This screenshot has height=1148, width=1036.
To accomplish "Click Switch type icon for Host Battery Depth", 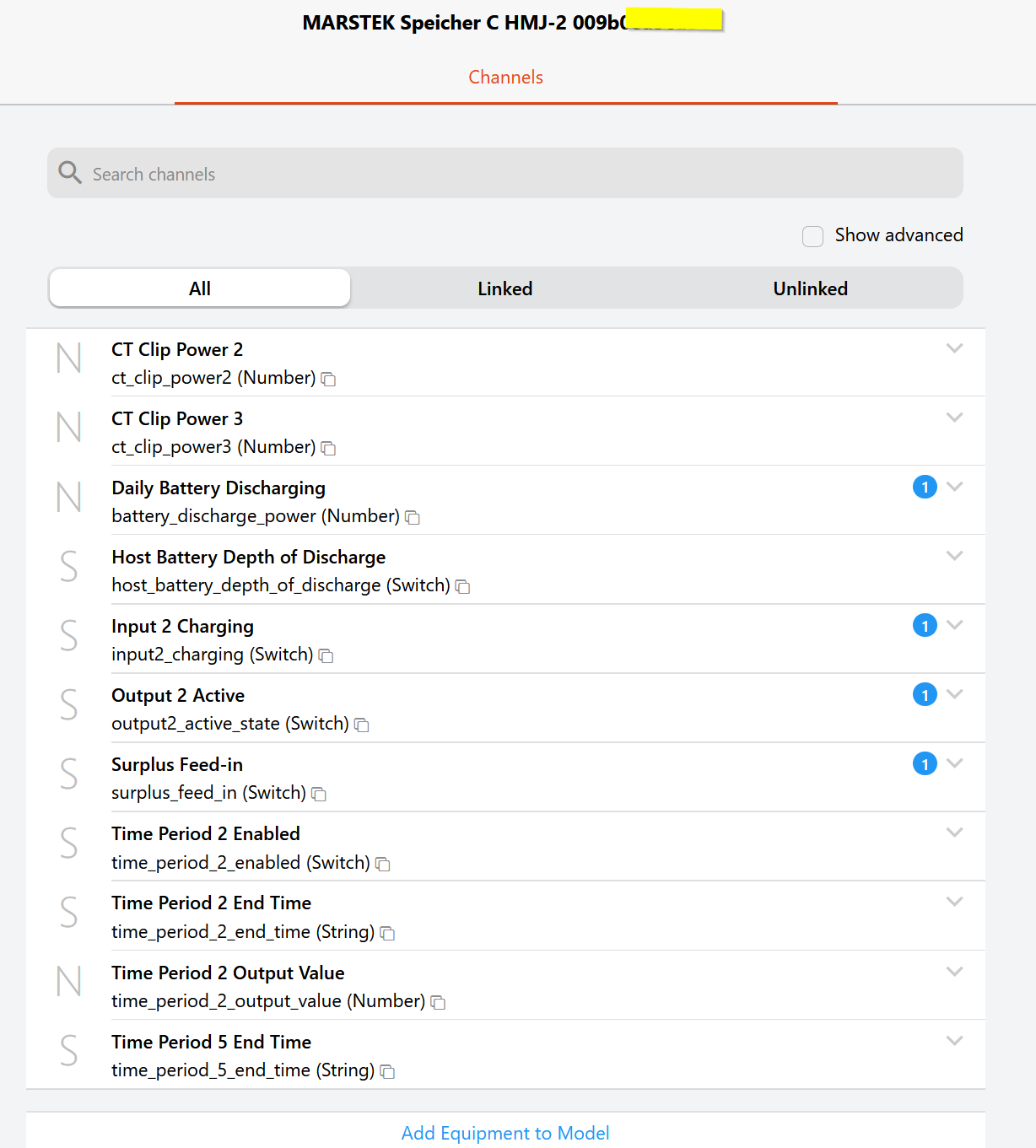I will click(x=69, y=566).
